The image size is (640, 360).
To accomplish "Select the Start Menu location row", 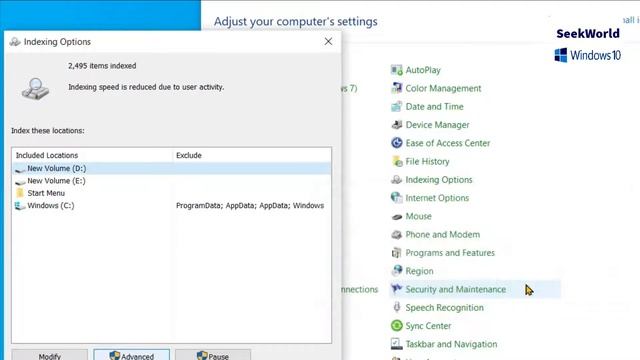I will (x=171, y=193).
